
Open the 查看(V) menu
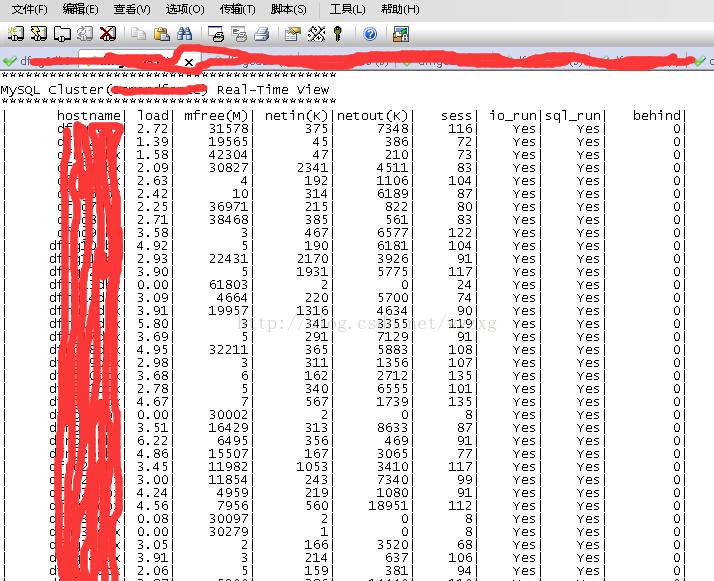click(132, 9)
